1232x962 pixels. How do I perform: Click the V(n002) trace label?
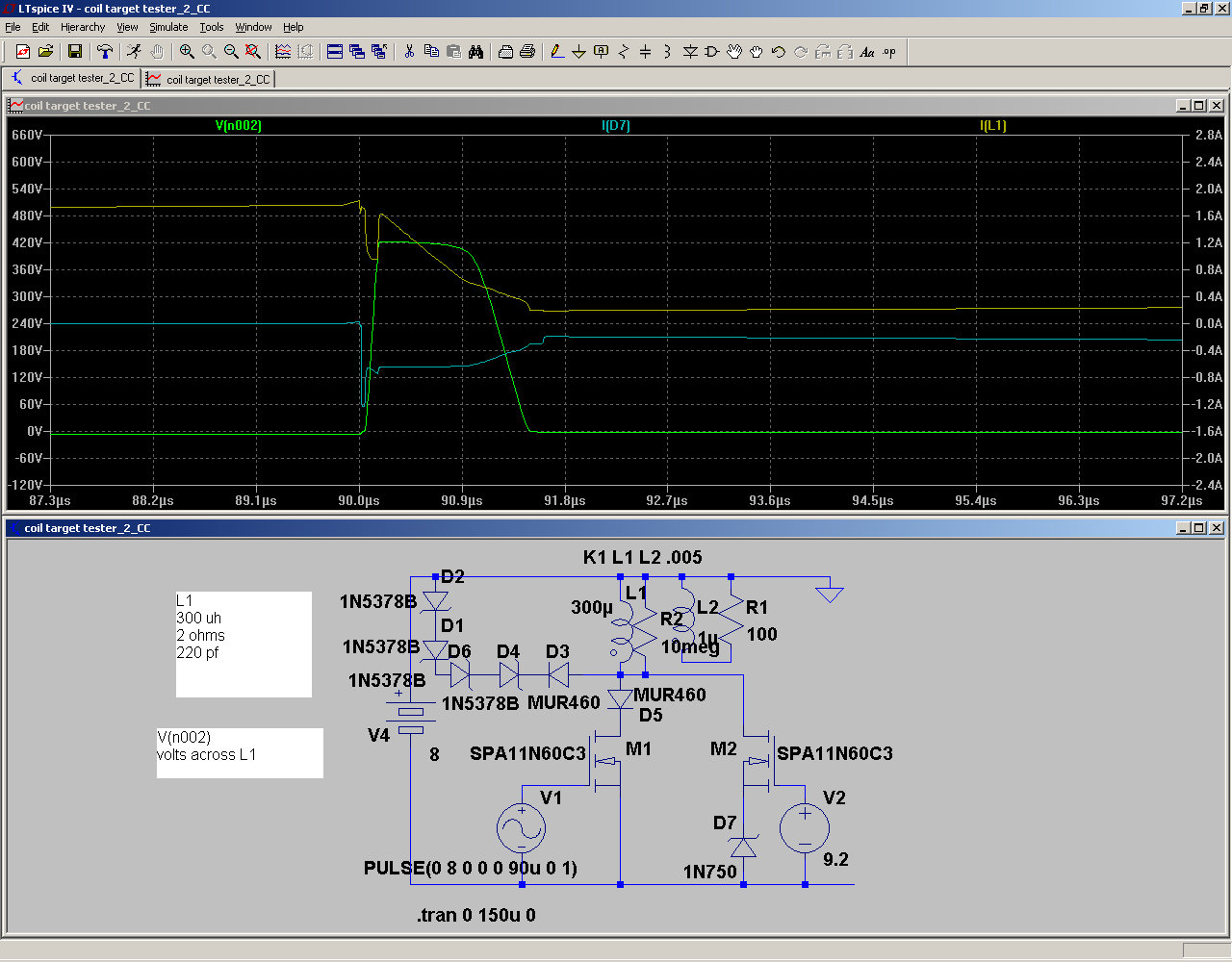pyautogui.click(x=238, y=125)
